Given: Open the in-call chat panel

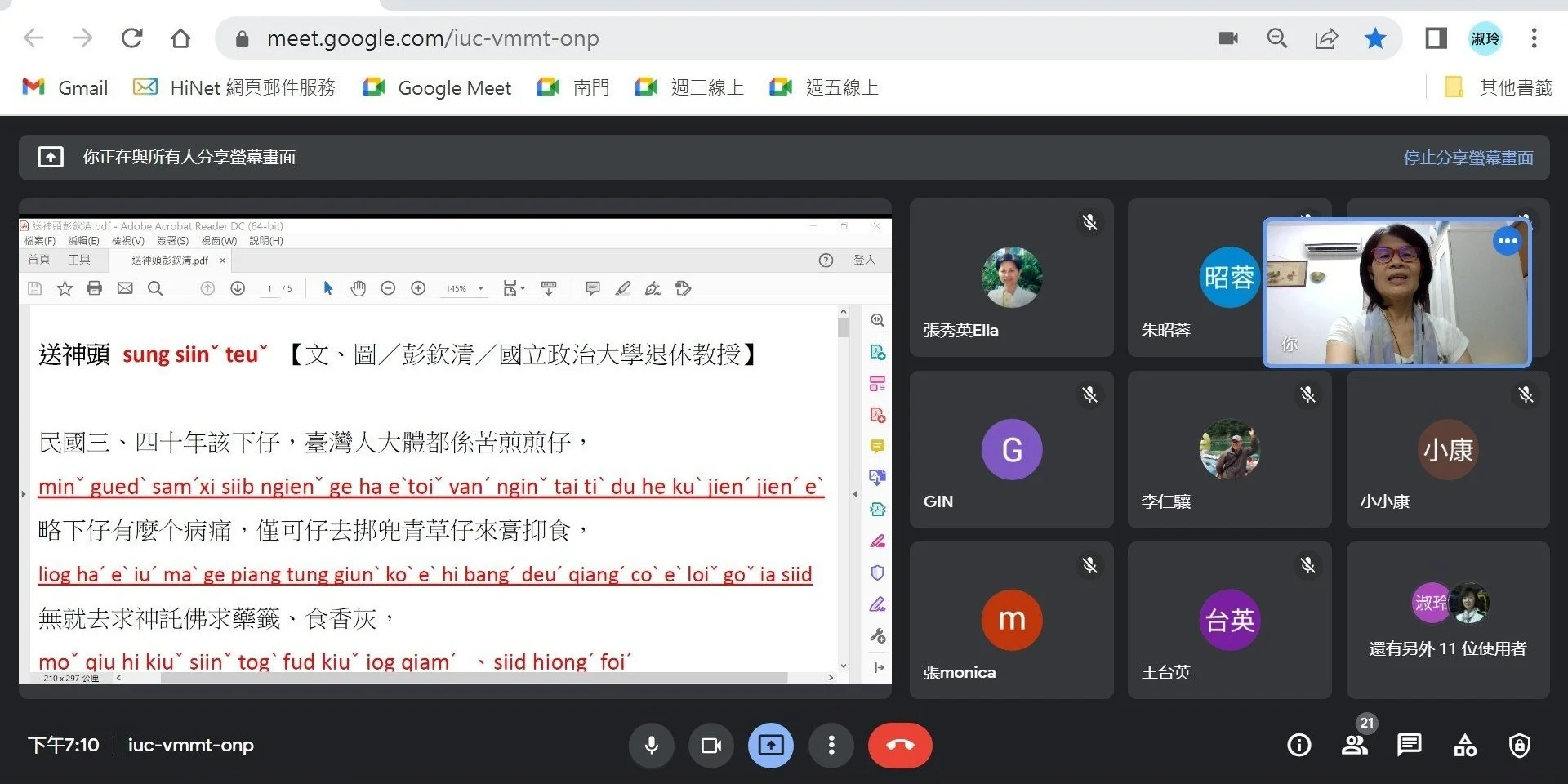Looking at the screenshot, I should point(1410,746).
